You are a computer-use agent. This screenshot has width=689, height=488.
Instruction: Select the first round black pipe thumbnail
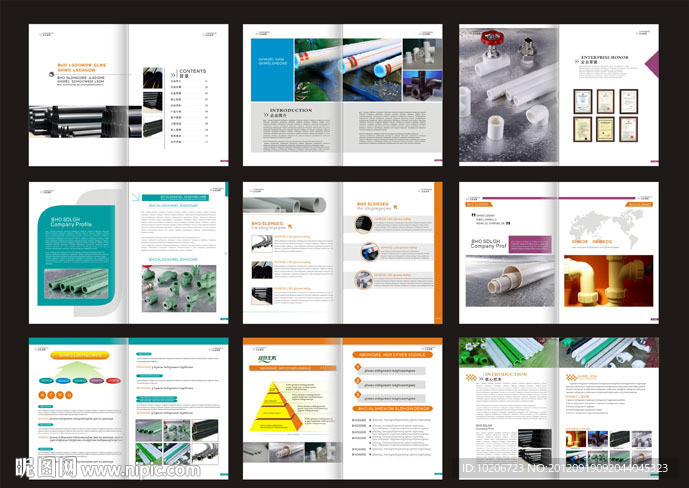[x=363, y=224]
